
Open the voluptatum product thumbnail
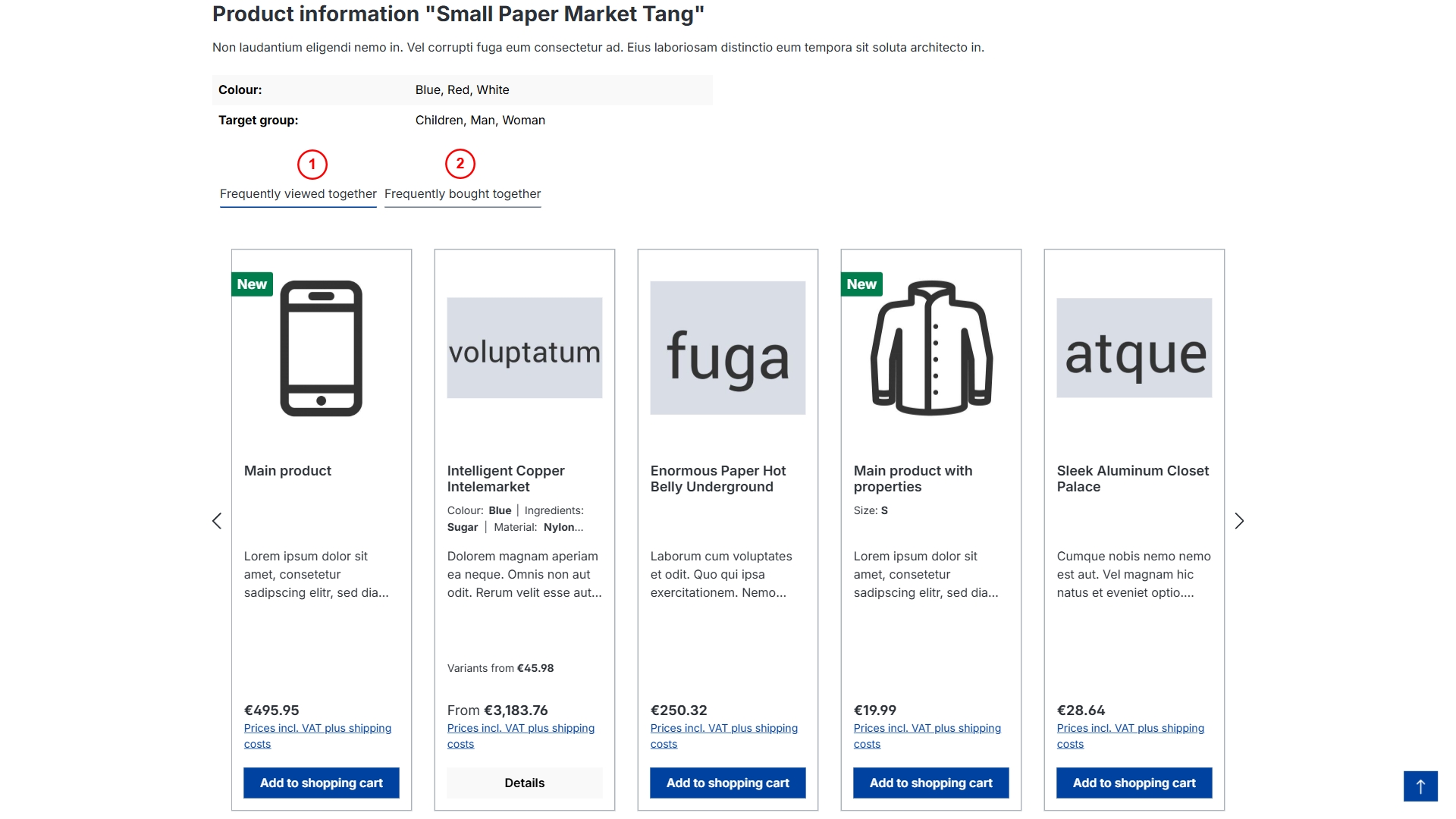(x=525, y=348)
